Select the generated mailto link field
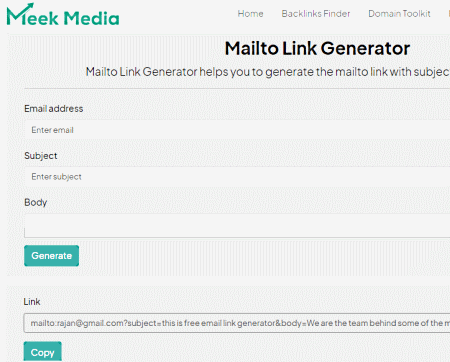The image size is (450, 362). 237,323
